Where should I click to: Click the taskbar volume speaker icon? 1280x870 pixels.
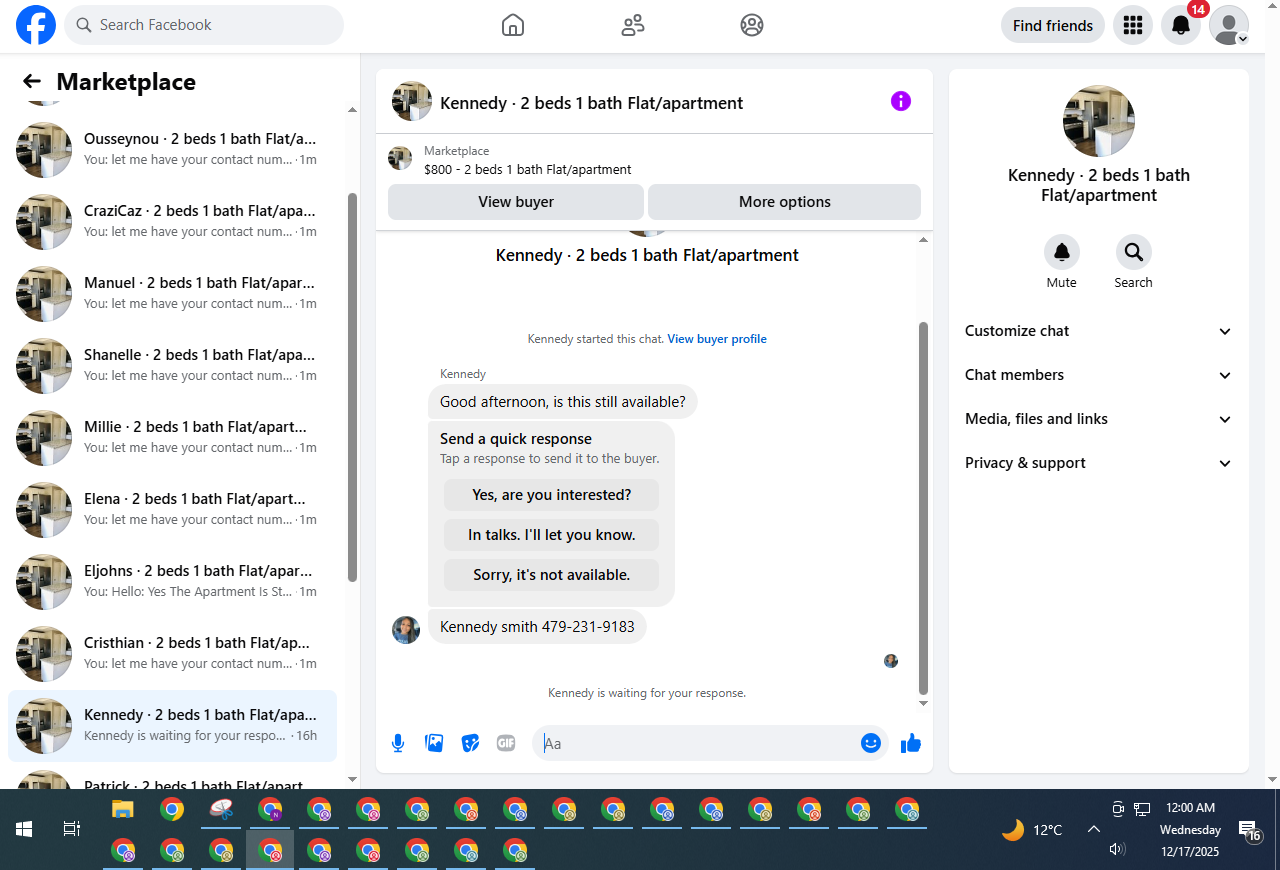point(1118,849)
